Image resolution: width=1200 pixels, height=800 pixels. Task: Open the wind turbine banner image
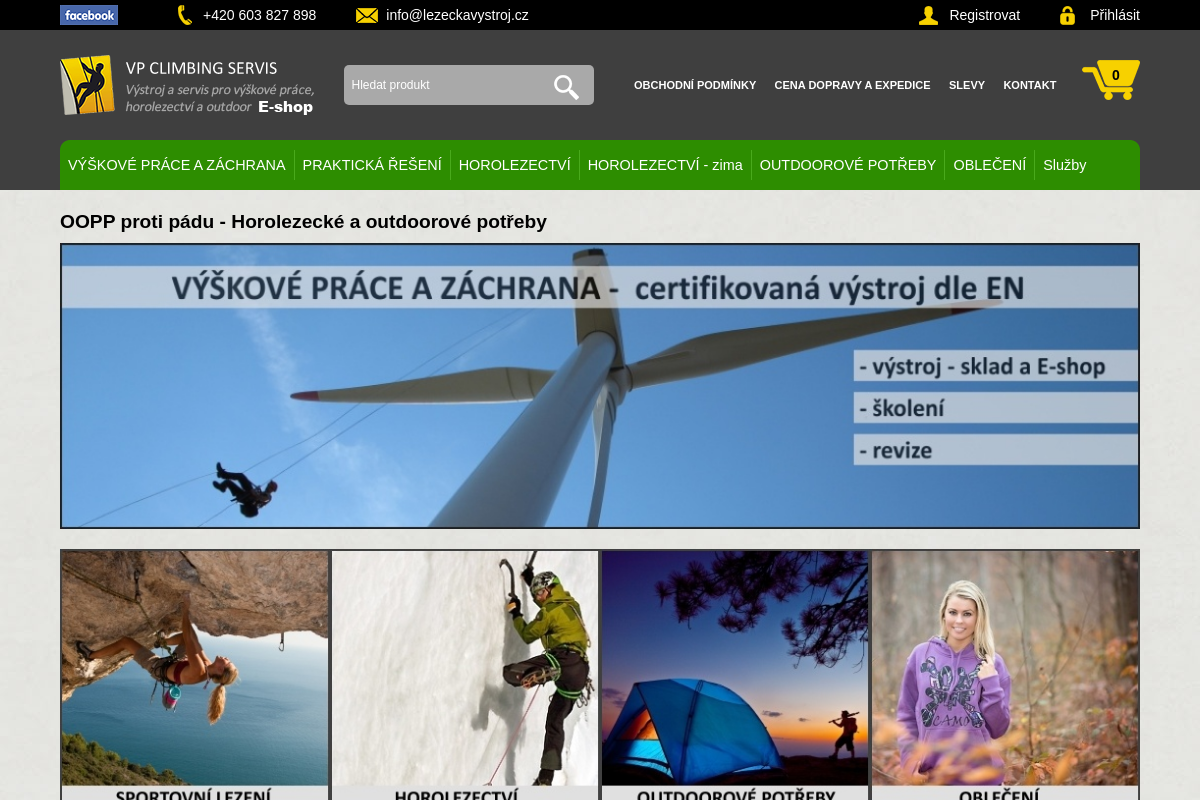(x=600, y=386)
